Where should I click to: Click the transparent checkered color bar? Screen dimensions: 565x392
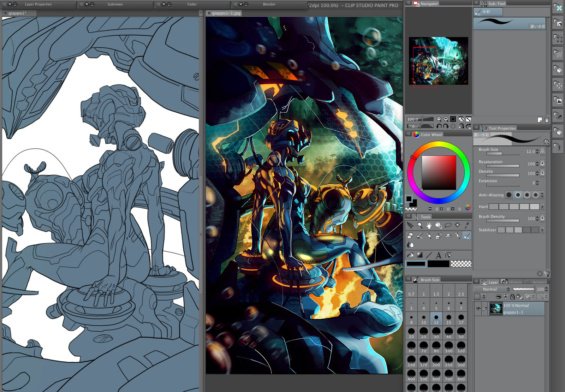pyautogui.click(x=461, y=264)
